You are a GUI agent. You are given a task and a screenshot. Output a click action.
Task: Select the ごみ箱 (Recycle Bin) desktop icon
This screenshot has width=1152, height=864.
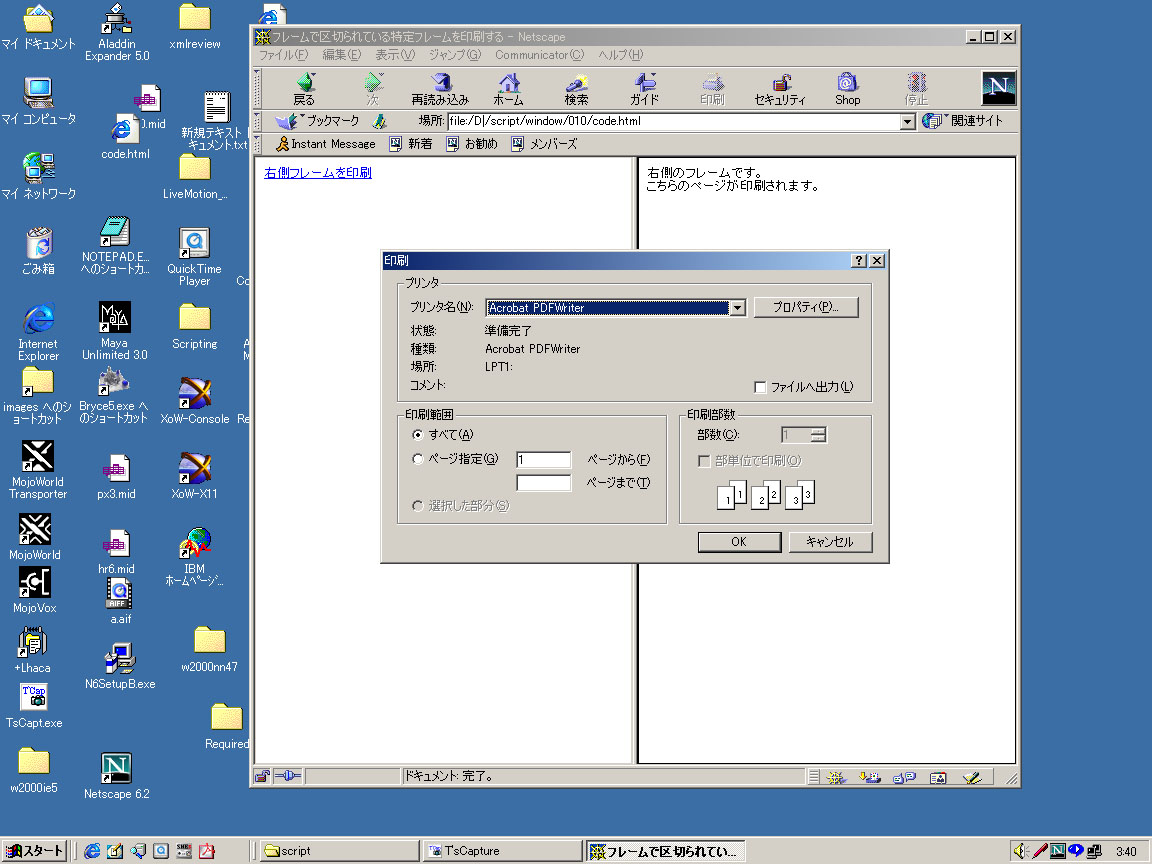pyautogui.click(x=38, y=251)
